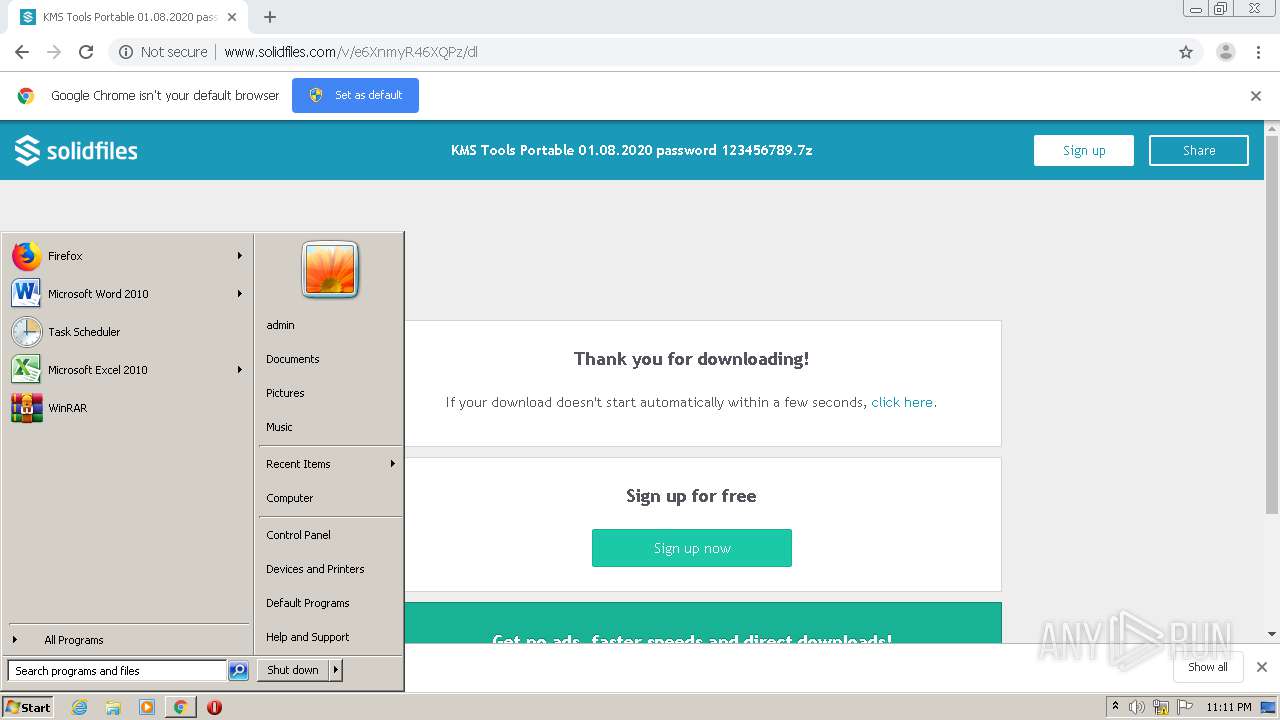Open Shut down options arrow

(x=336, y=670)
